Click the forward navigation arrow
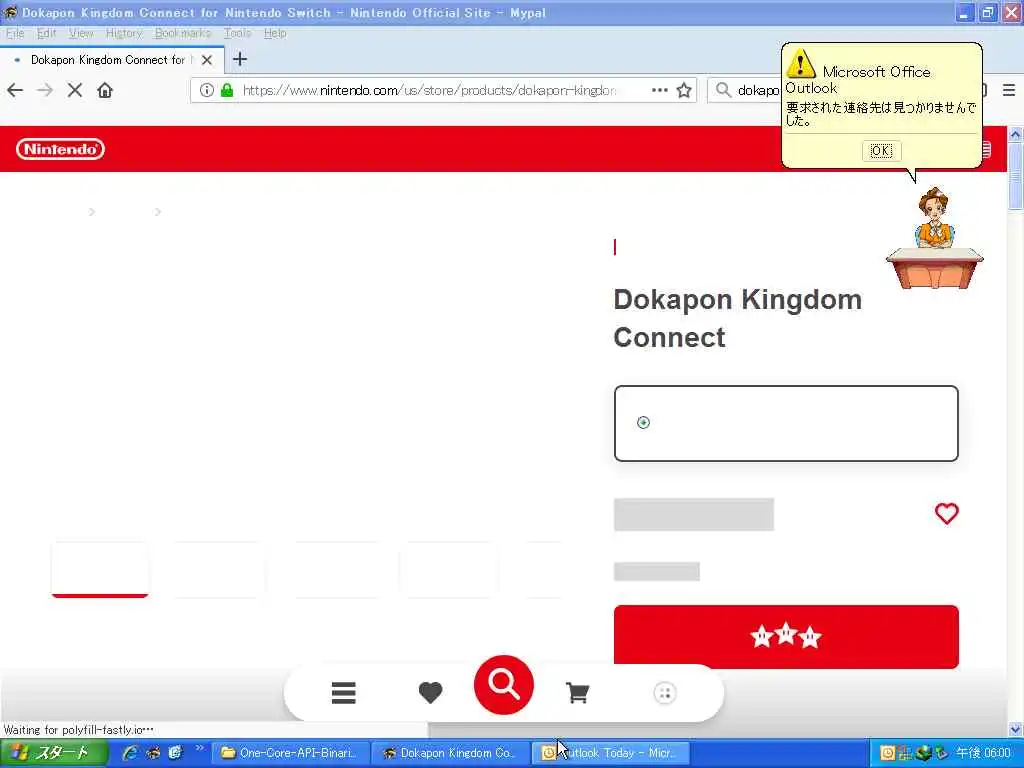Image resolution: width=1024 pixels, height=768 pixels. coord(45,90)
